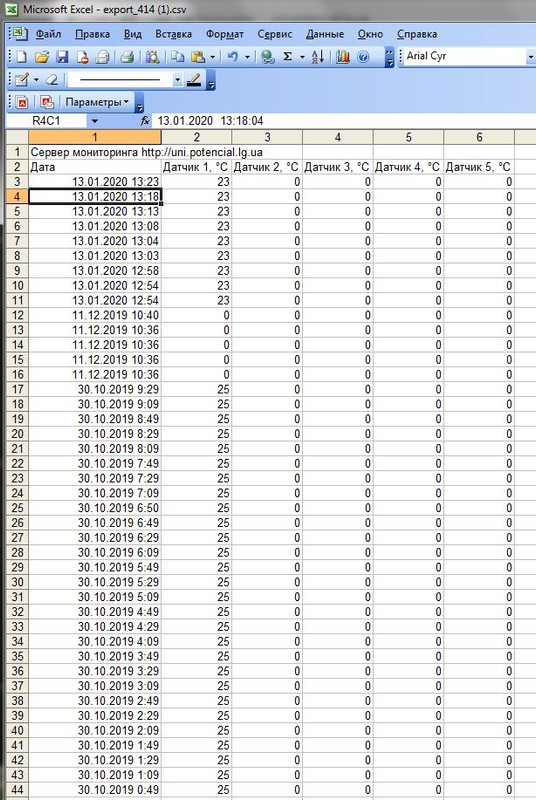Select the 'Датчик 3, °C' header cell

tap(338, 167)
